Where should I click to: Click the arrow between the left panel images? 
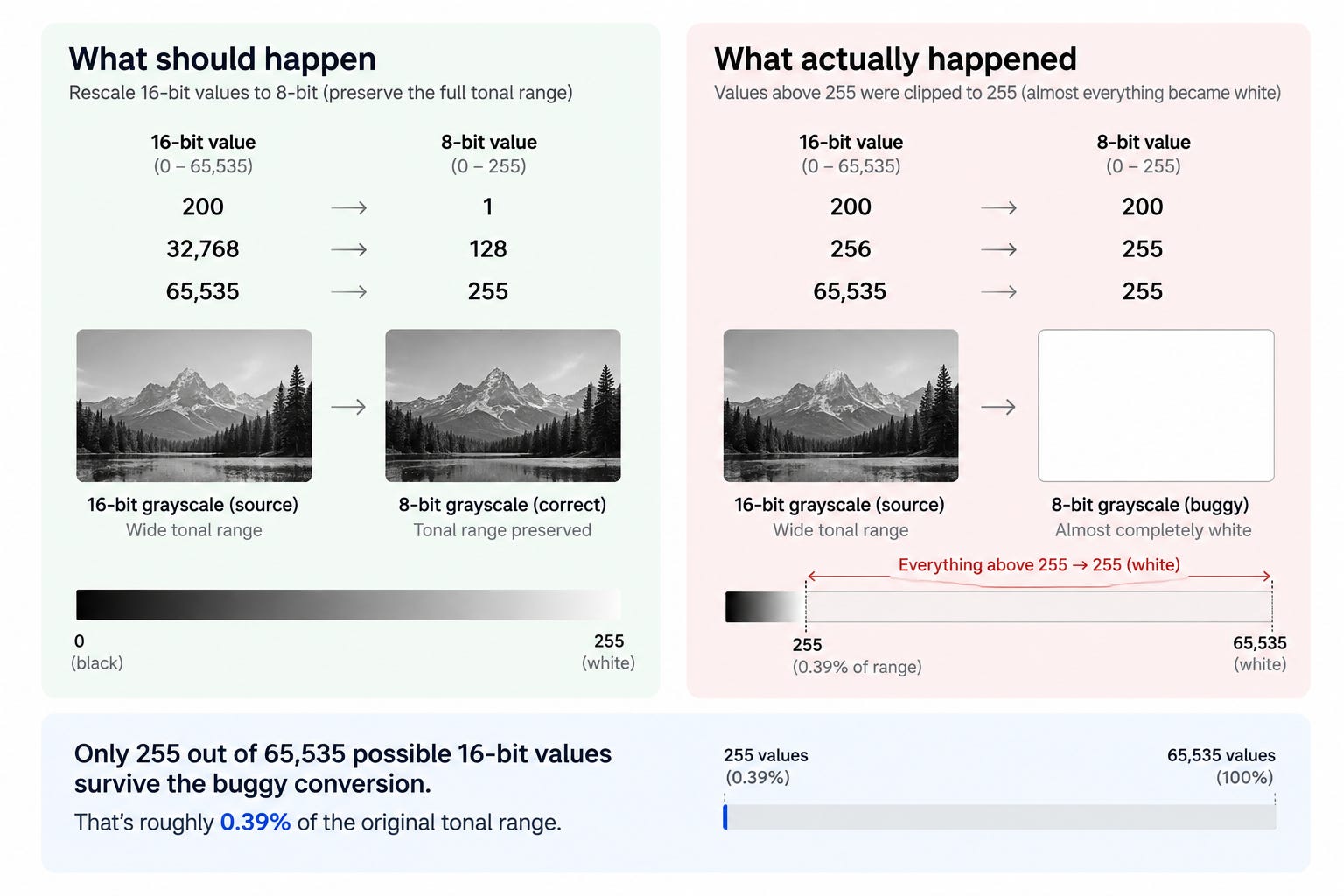click(348, 407)
